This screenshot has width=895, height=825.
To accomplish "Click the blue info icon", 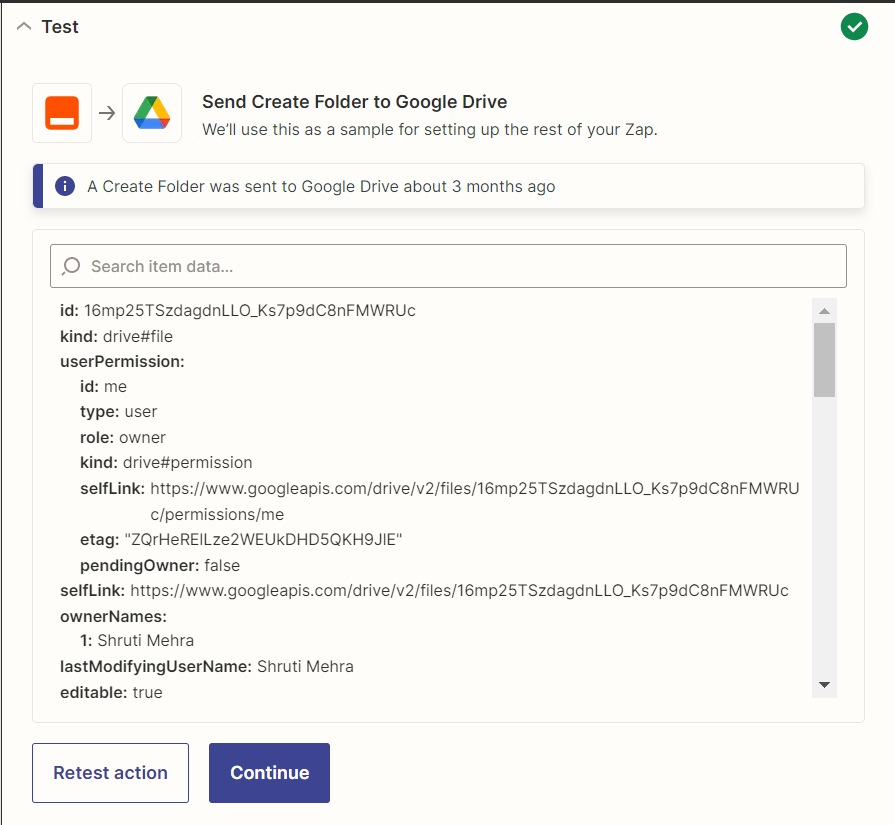I will pos(65,186).
